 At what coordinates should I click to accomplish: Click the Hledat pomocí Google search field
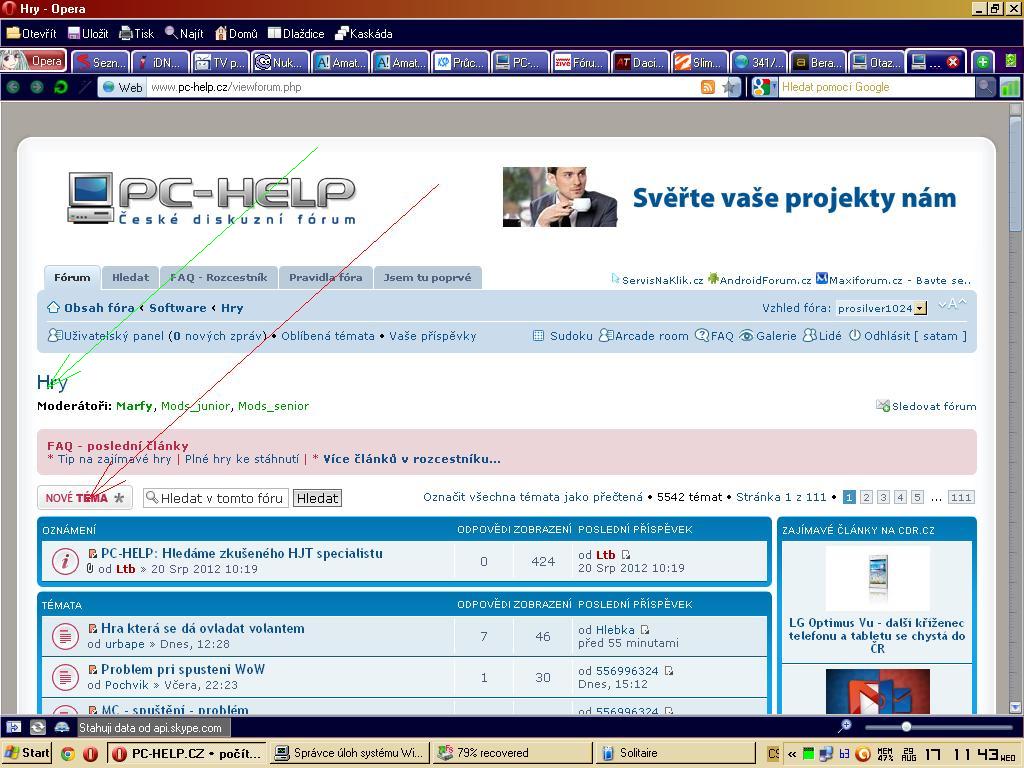875,87
